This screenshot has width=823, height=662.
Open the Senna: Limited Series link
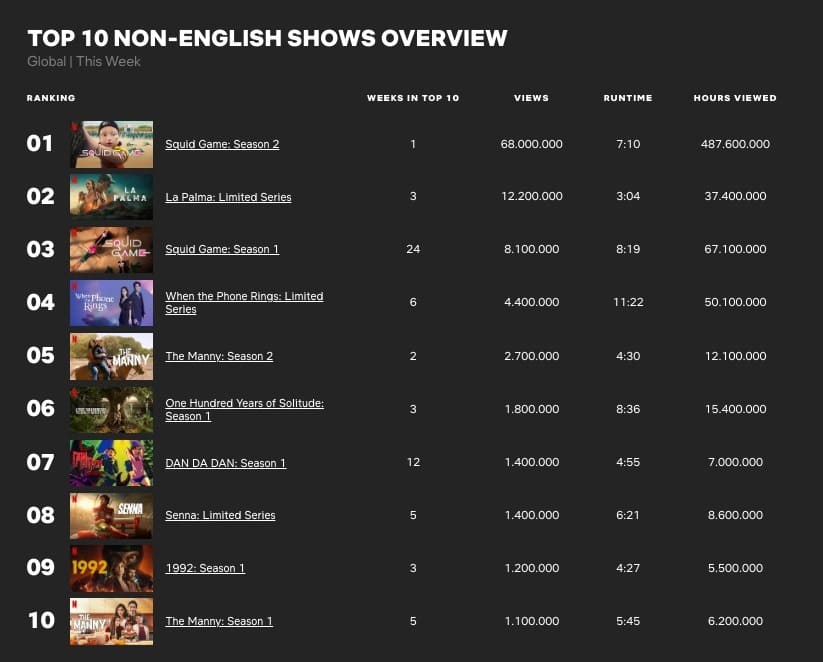coord(220,516)
